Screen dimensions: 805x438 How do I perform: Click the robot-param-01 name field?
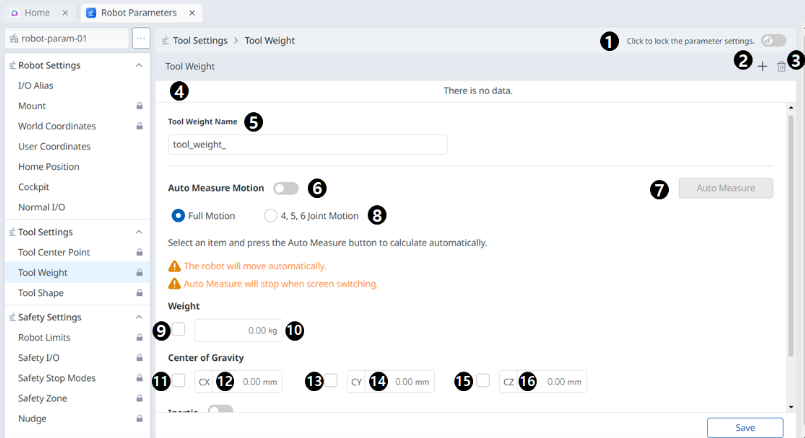click(66, 39)
